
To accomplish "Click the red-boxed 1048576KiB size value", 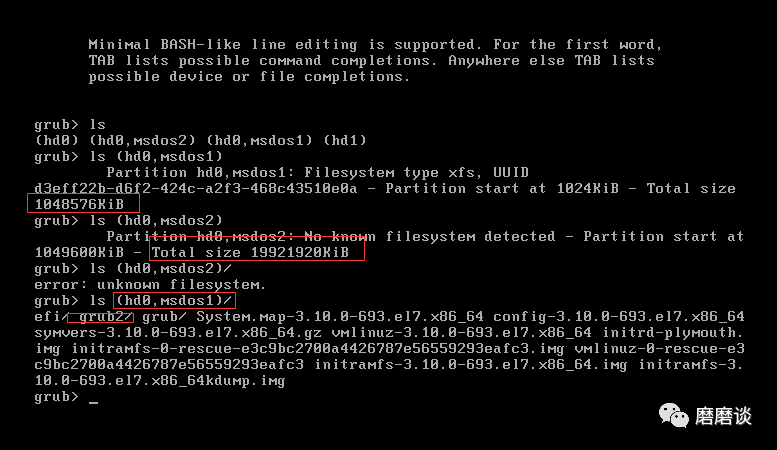I will click(79, 204).
